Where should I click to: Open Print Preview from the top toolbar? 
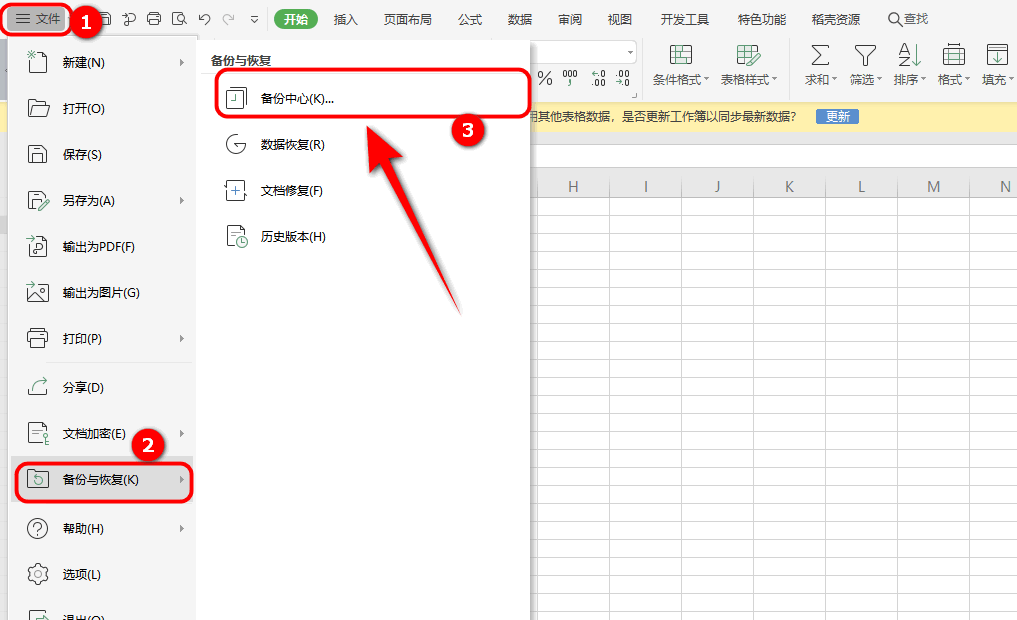coord(180,17)
